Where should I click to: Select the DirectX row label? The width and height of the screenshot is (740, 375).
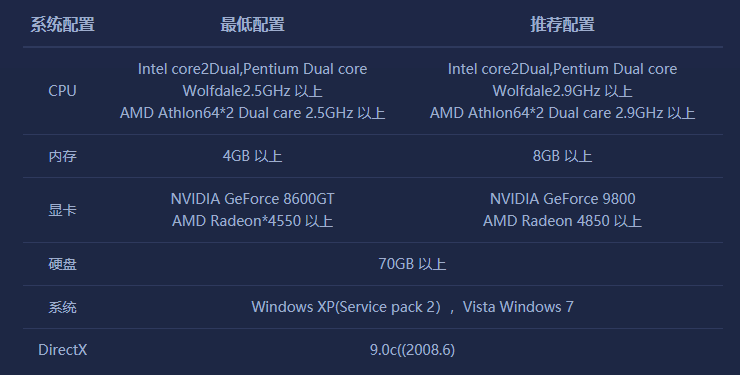pos(62,350)
